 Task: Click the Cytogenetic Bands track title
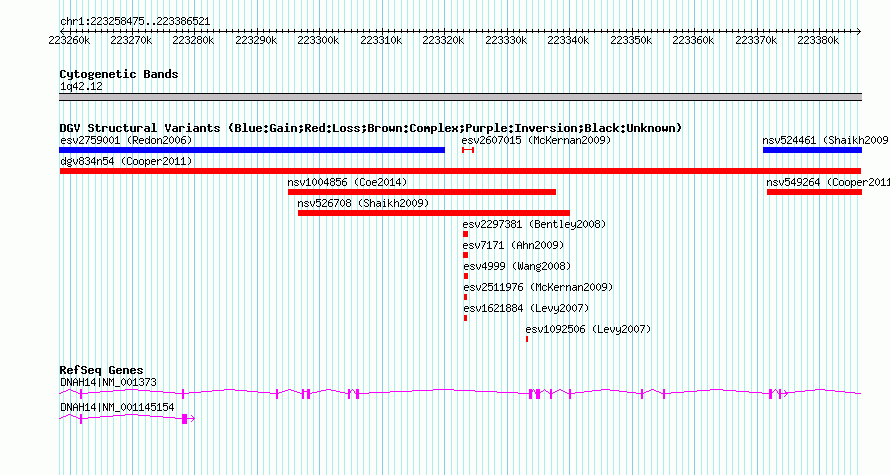pyautogui.click(x=119, y=74)
